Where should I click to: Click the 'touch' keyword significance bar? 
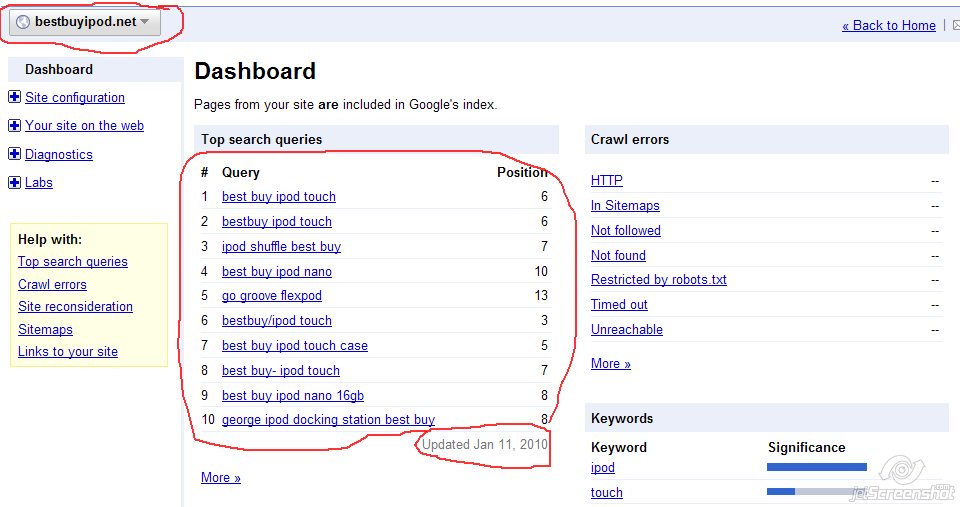816,492
